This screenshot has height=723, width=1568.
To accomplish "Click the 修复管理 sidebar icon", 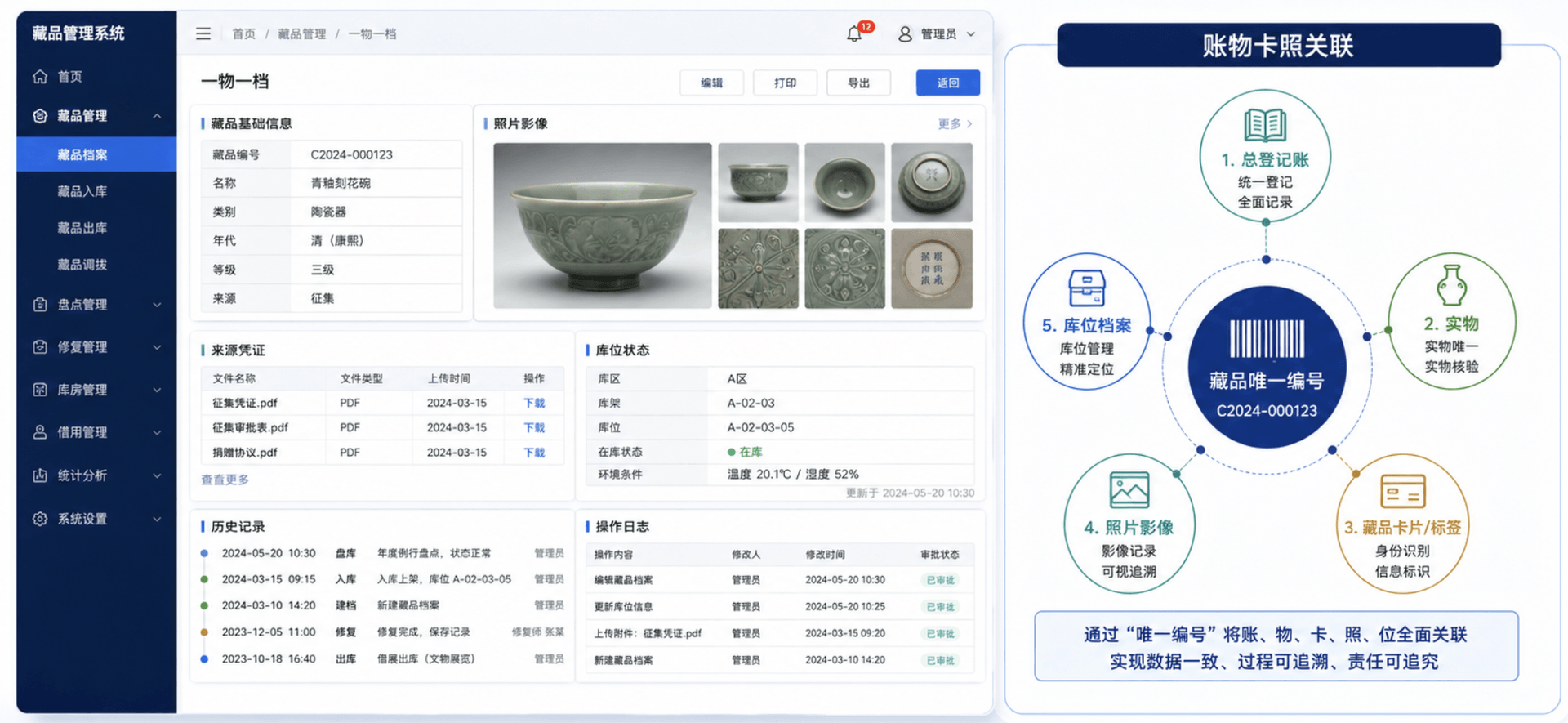I will (x=40, y=347).
